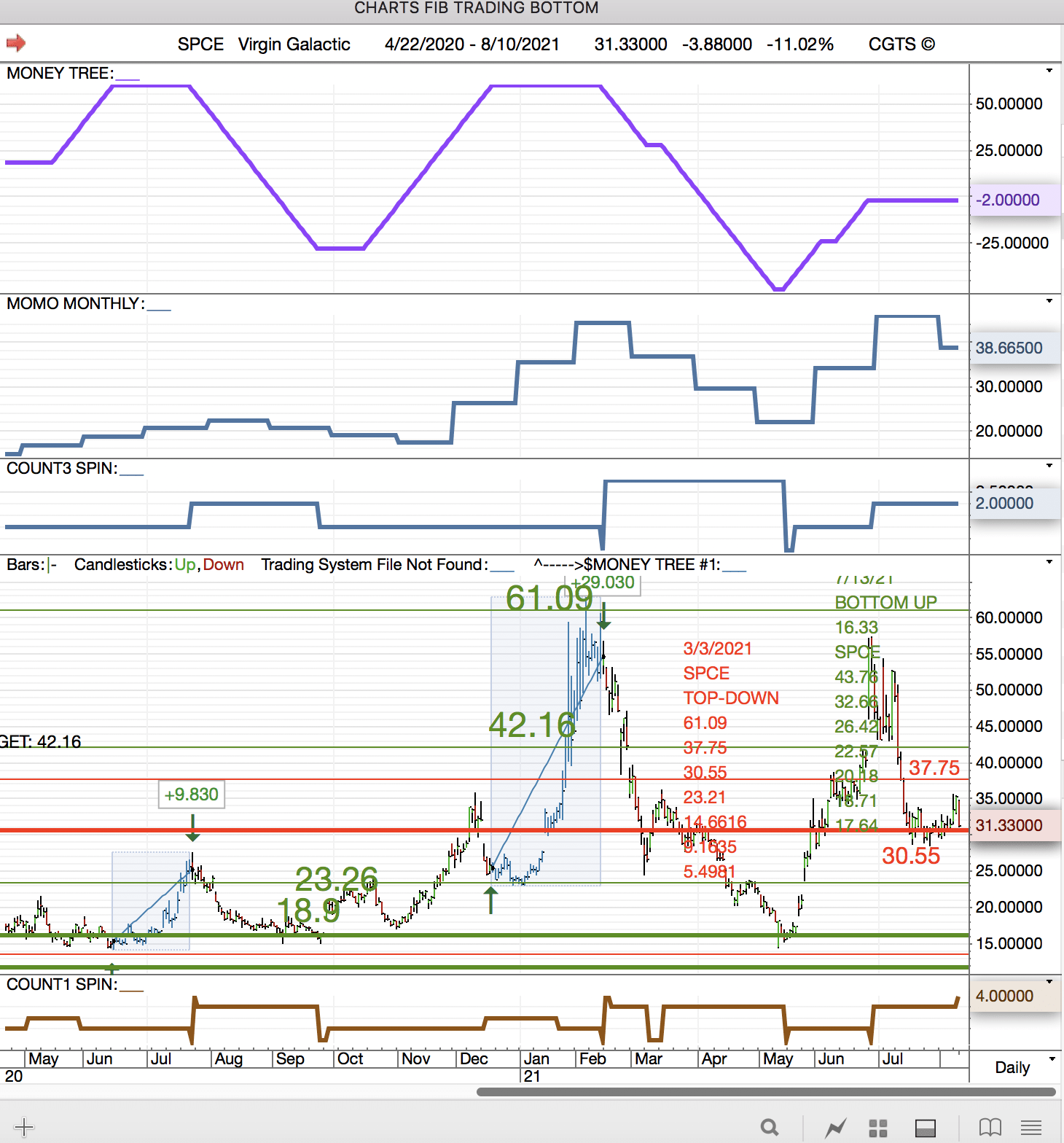Open the book icon in bottom toolbar
Screen dimensions: 1064x1143
coord(990,1128)
